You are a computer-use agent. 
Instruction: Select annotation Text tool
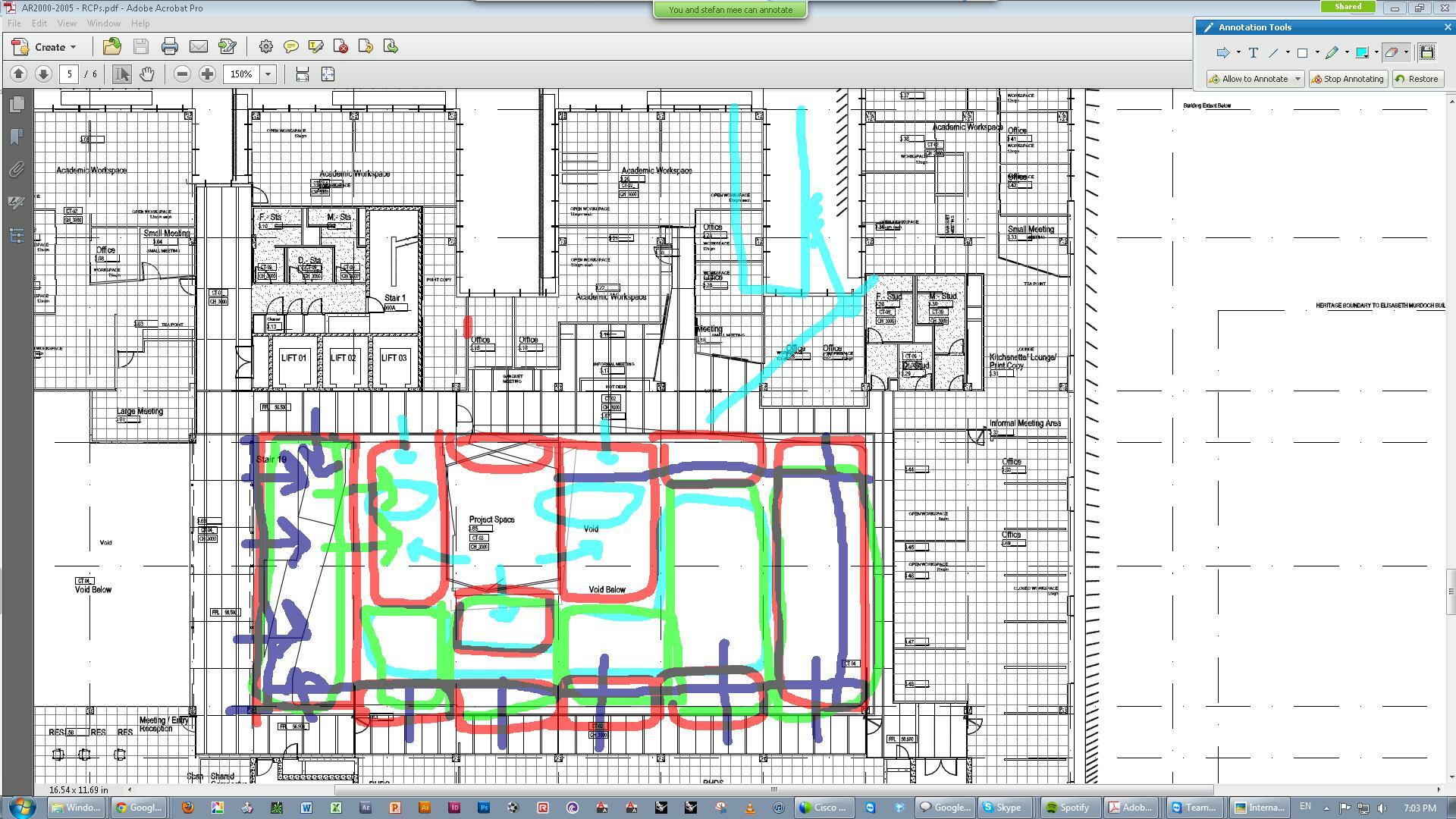(1253, 52)
